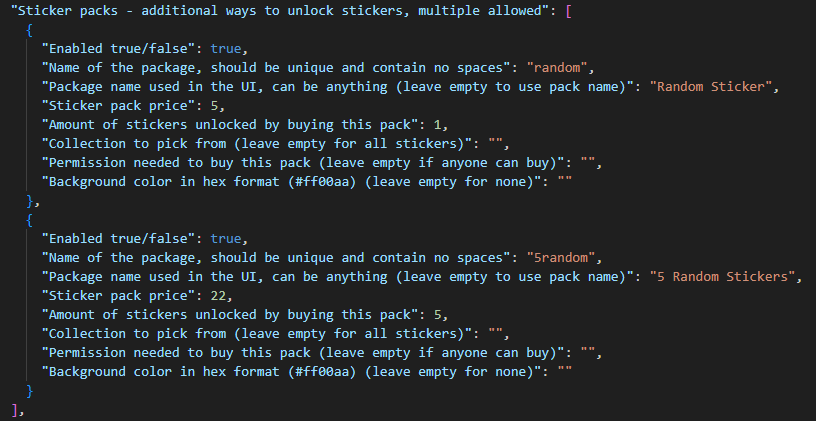This screenshot has width=816, height=421.
Task: Click the first pack's empty collection string
Action: 495,144
